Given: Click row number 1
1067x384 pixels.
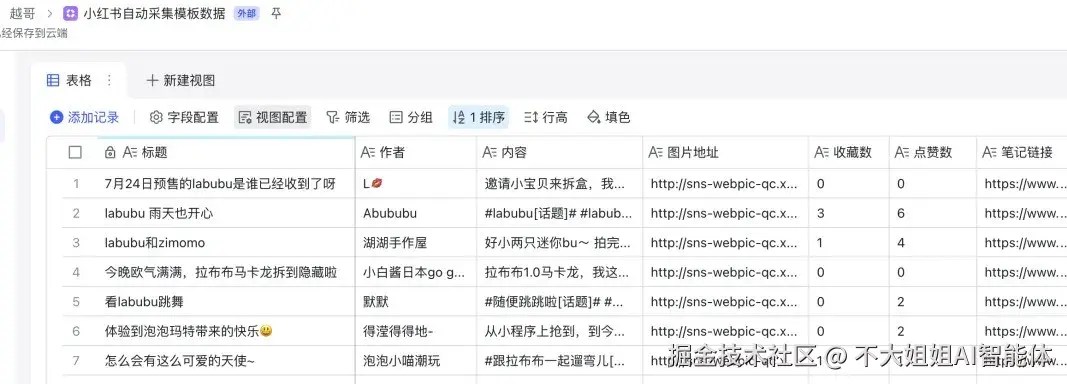Looking at the screenshot, I should tap(76, 184).
